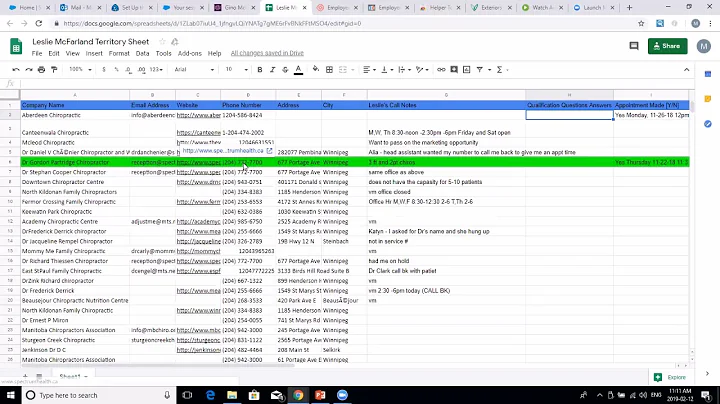The width and height of the screenshot is (720, 404).
Task: Open zoom level 100% dropdown
Action: click(x=80, y=70)
